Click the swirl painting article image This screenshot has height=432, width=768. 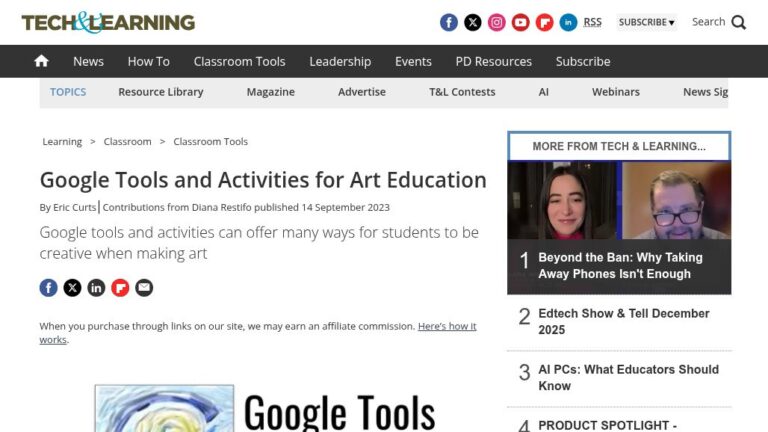coord(164,408)
